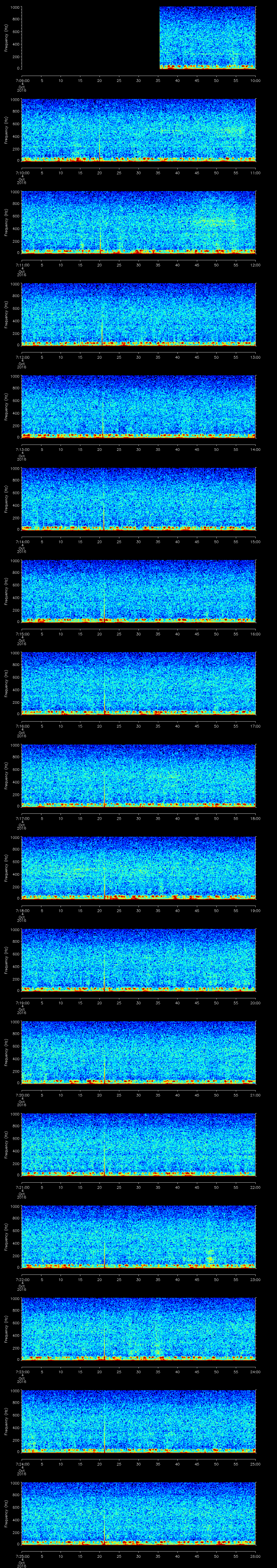Click the 7:14:00 time axis label

[22, 541]
